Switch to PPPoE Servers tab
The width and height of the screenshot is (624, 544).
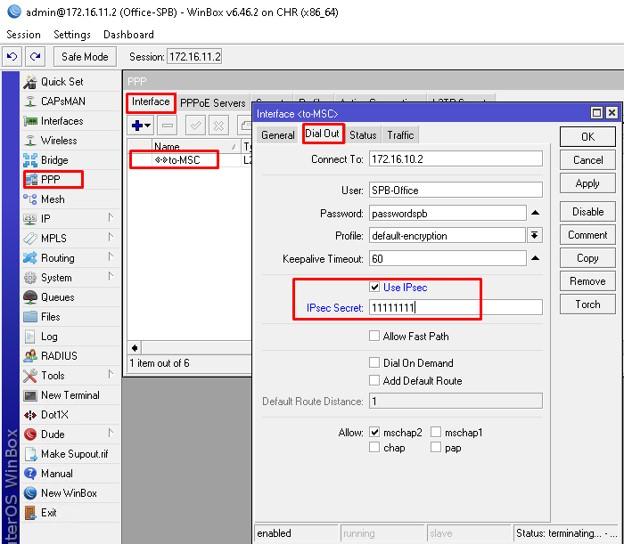213,103
